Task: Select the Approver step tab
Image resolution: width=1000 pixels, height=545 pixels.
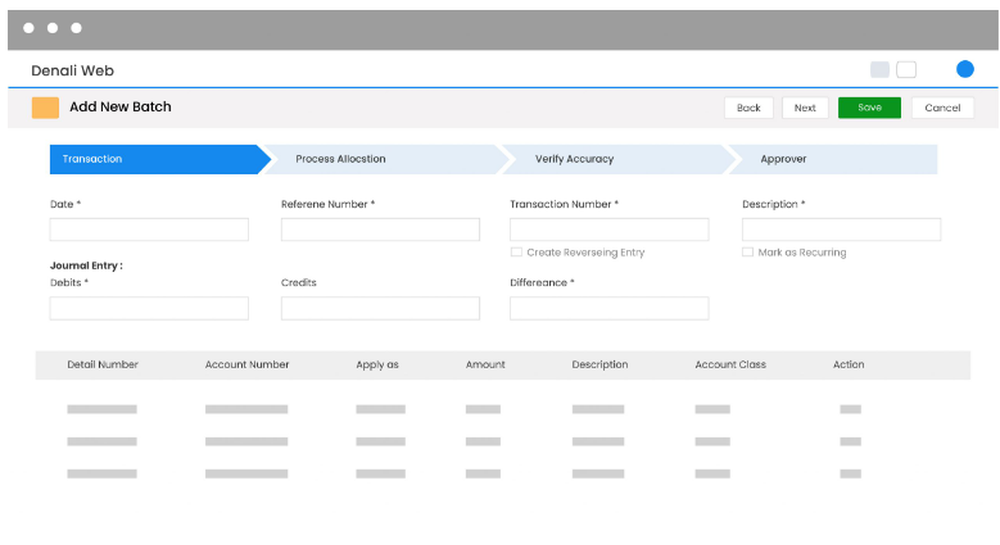Action: click(833, 159)
